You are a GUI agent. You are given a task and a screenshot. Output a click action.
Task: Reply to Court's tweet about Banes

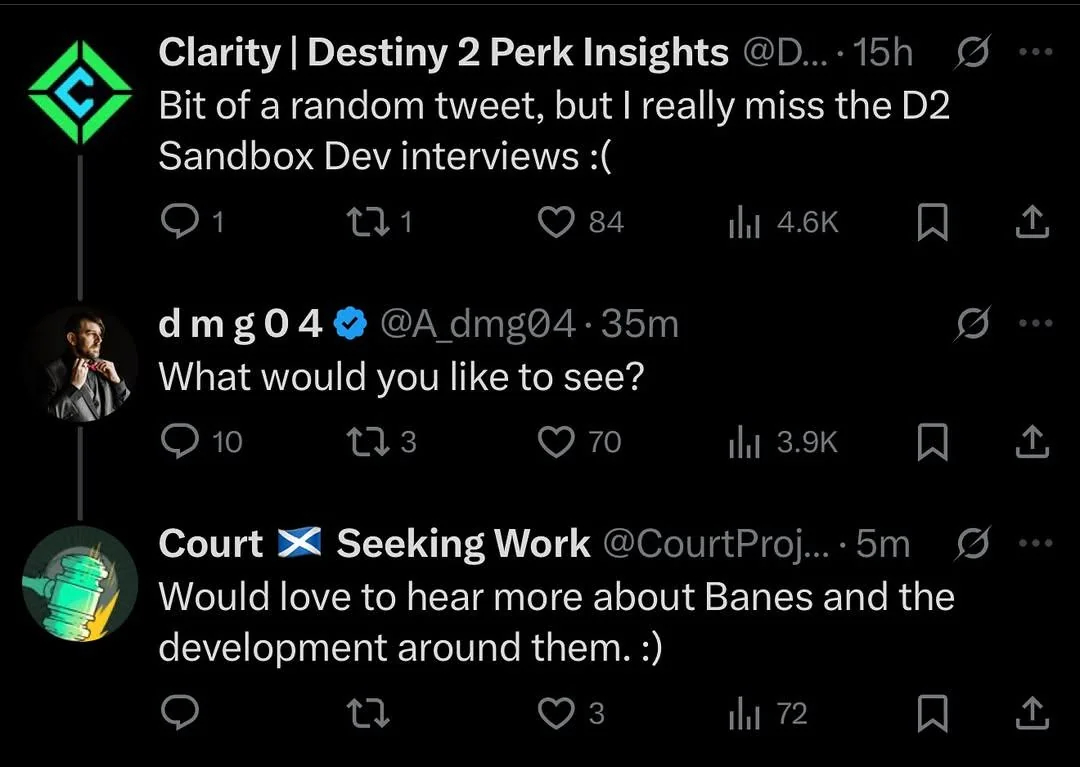(181, 713)
